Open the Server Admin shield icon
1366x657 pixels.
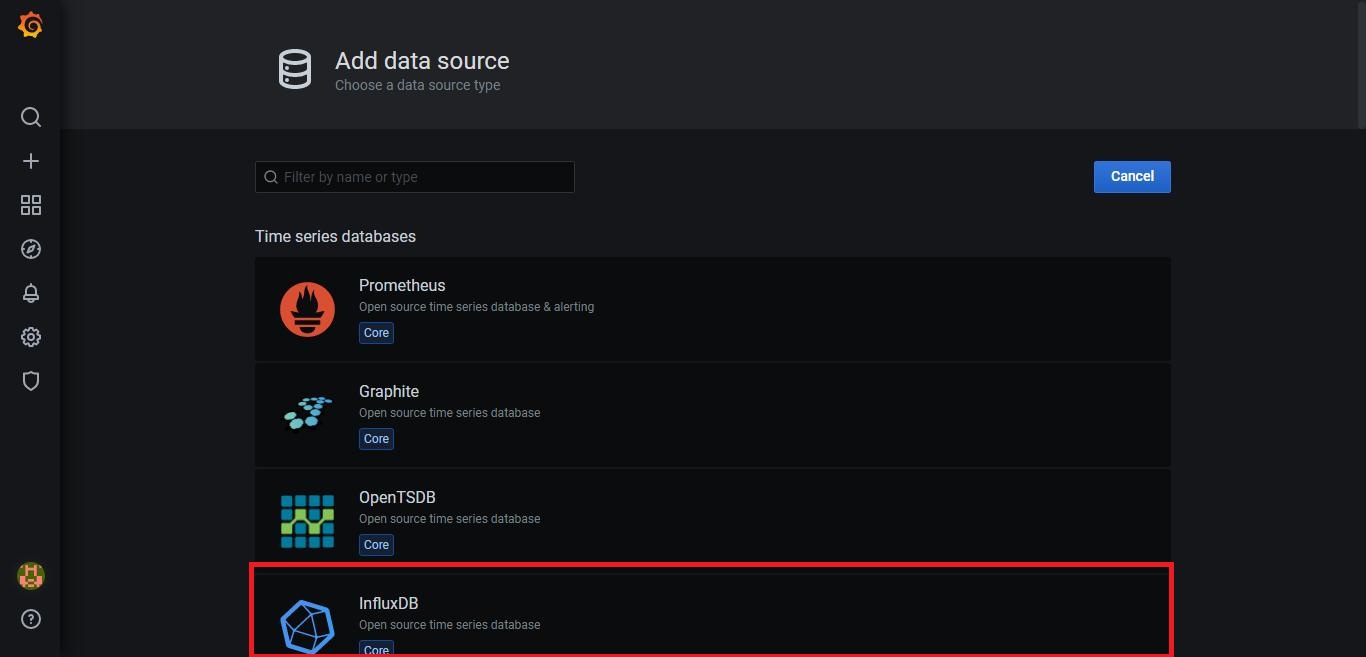(31, 381)
